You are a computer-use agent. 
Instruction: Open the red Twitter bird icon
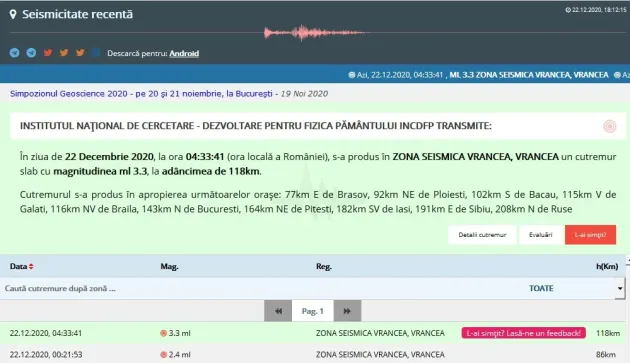point(48,53)
